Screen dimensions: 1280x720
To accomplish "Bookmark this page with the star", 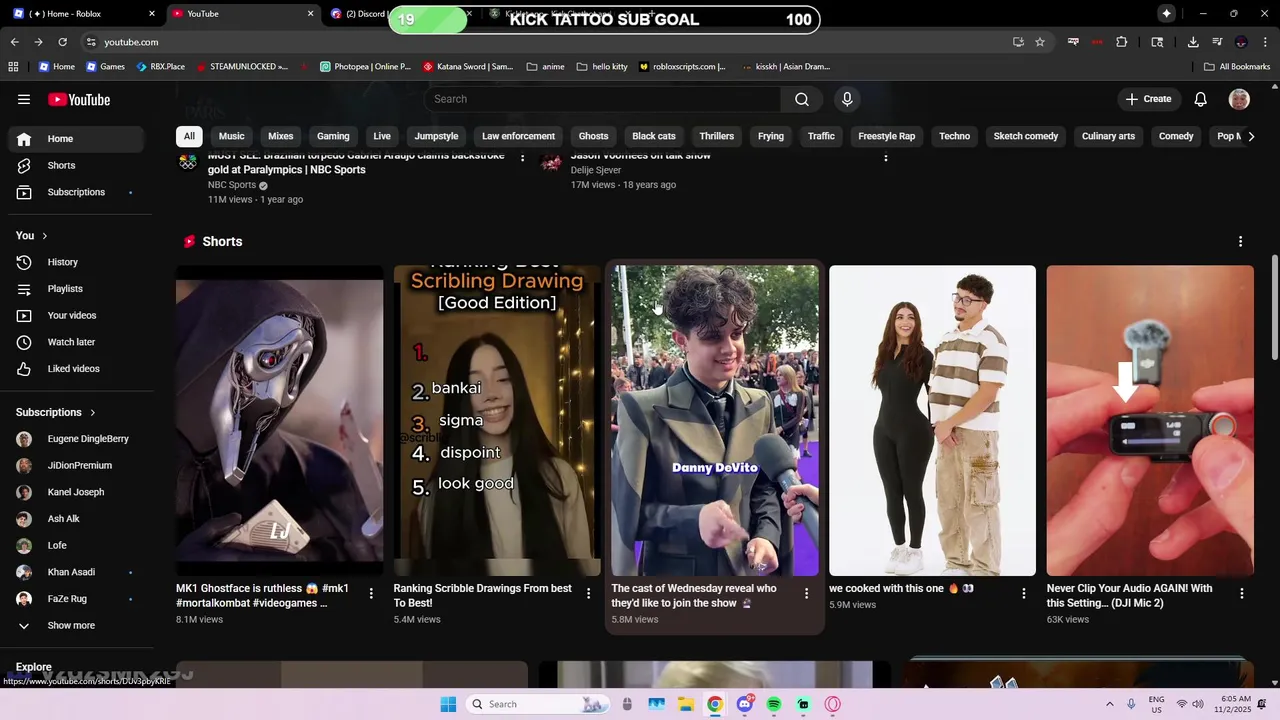I will point(1040,42).
